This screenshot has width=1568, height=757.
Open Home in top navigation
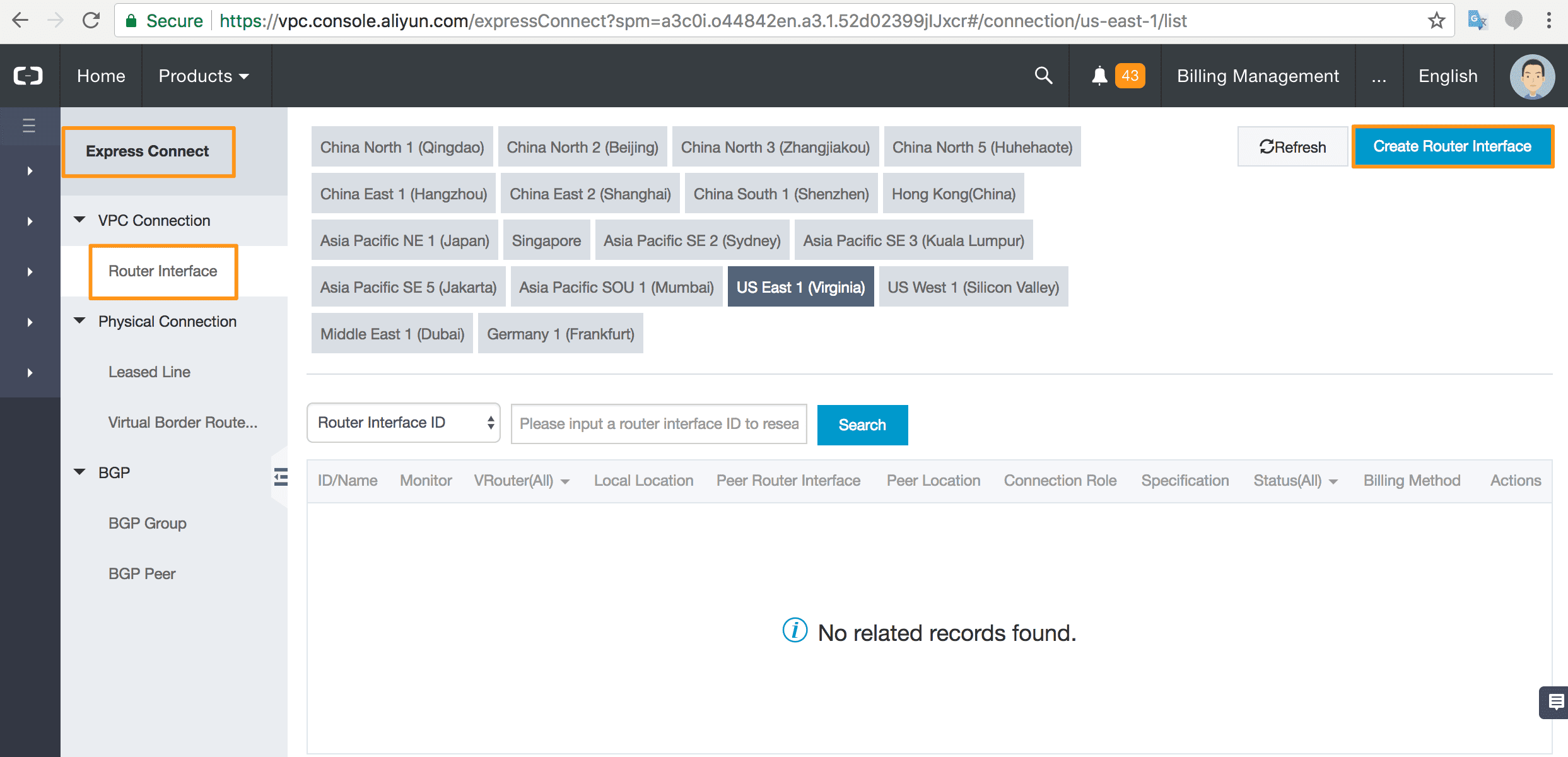101,76
